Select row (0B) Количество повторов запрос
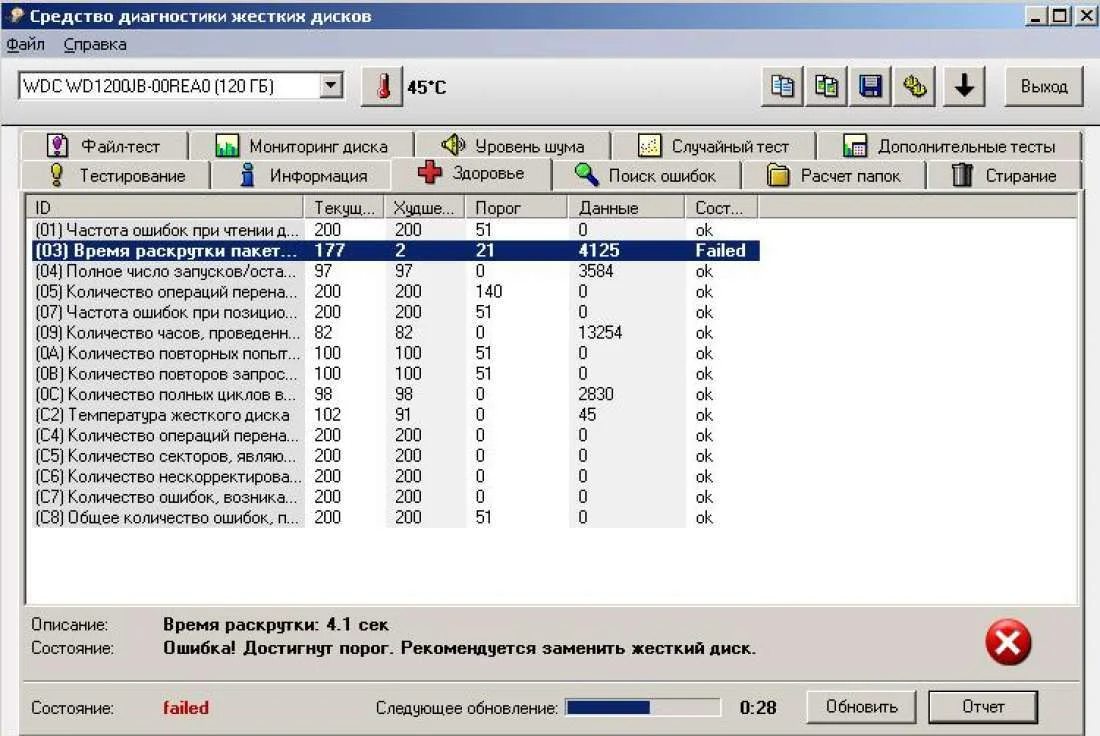This screenshot has width=1100, height=736. [396, 373]
